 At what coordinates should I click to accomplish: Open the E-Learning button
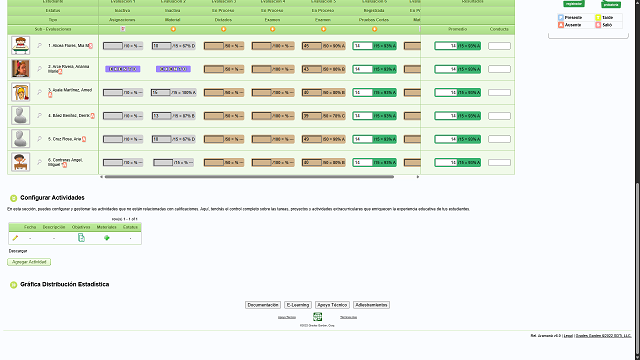pos(298,305)
